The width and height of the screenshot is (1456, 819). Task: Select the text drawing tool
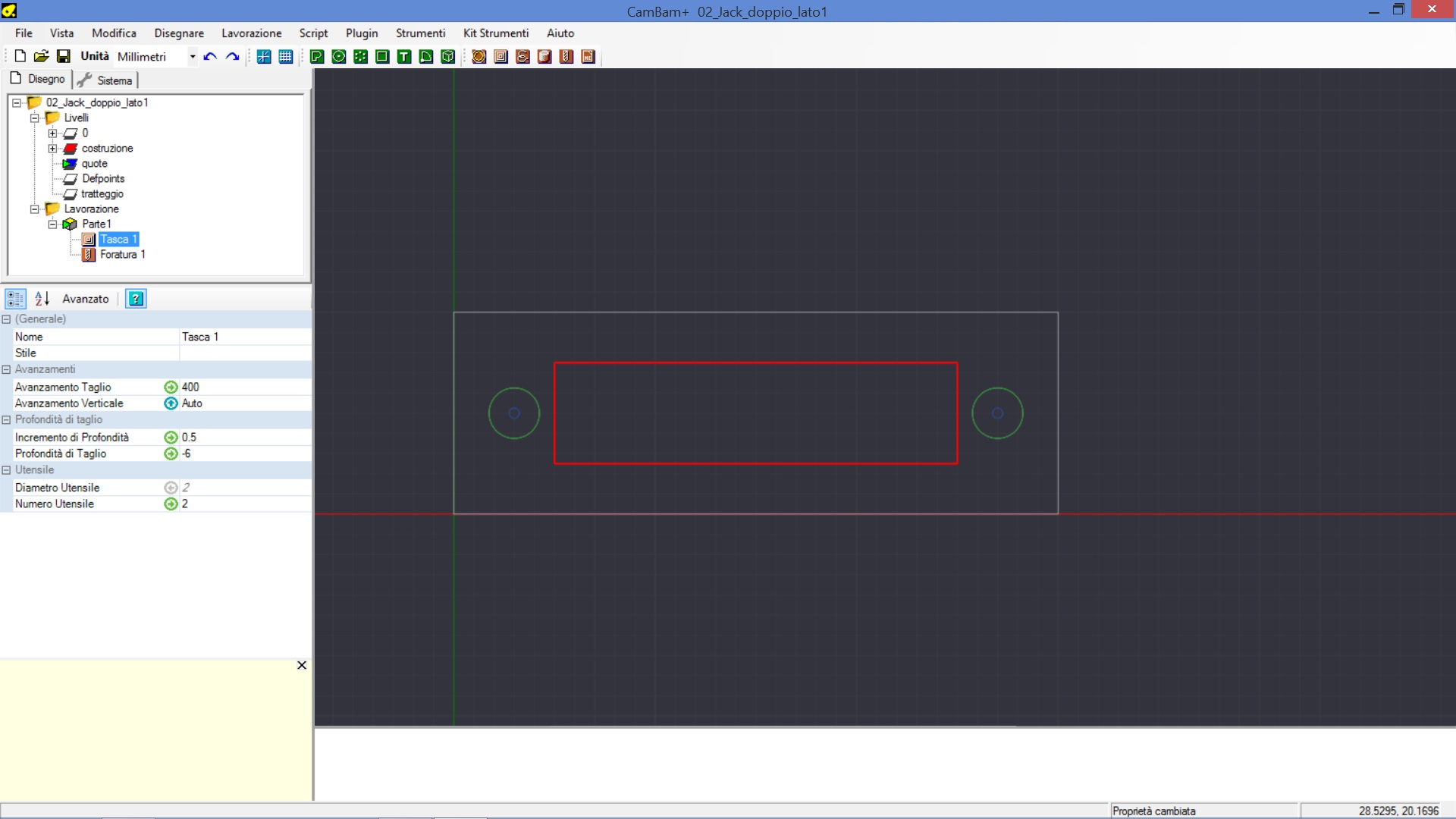[x=404, y=56]
